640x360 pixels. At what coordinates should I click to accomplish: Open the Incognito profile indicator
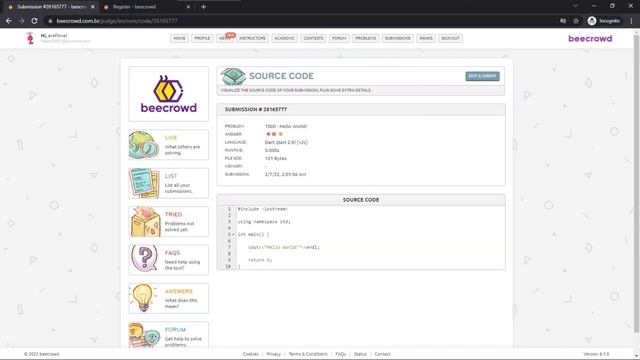click(604, 21)
